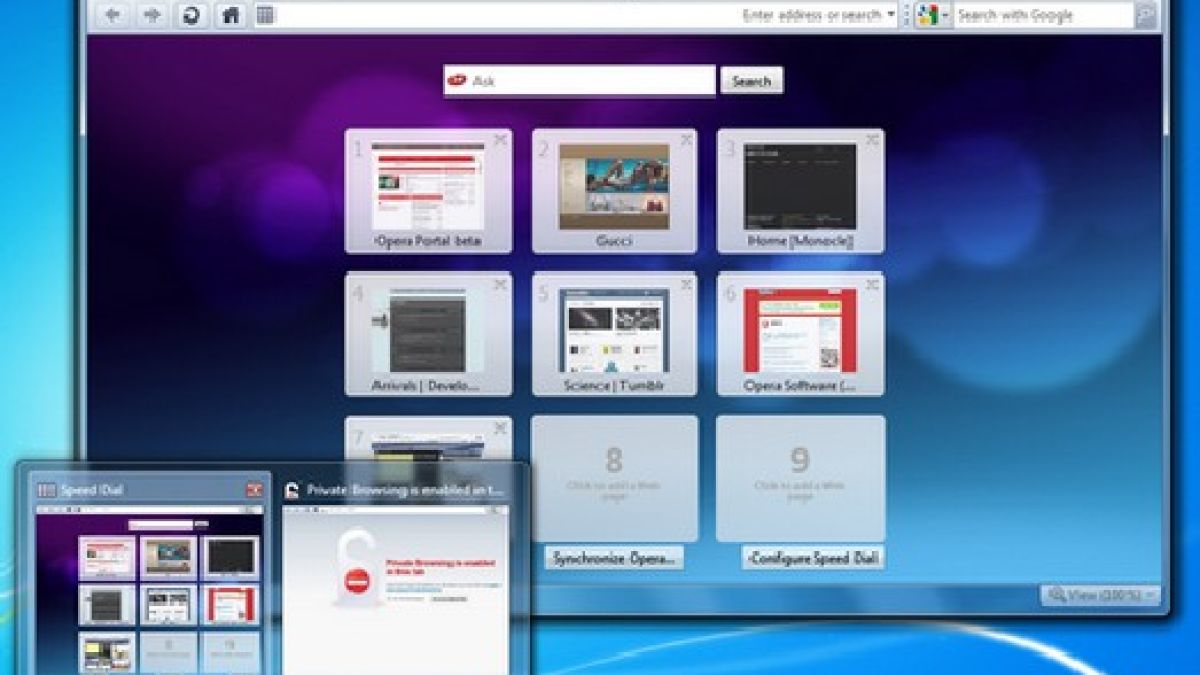The height and width of the screenshot is (675, 1200).
Task: Close the Speed Dial preview with red X
Action: tap(254, 490)
